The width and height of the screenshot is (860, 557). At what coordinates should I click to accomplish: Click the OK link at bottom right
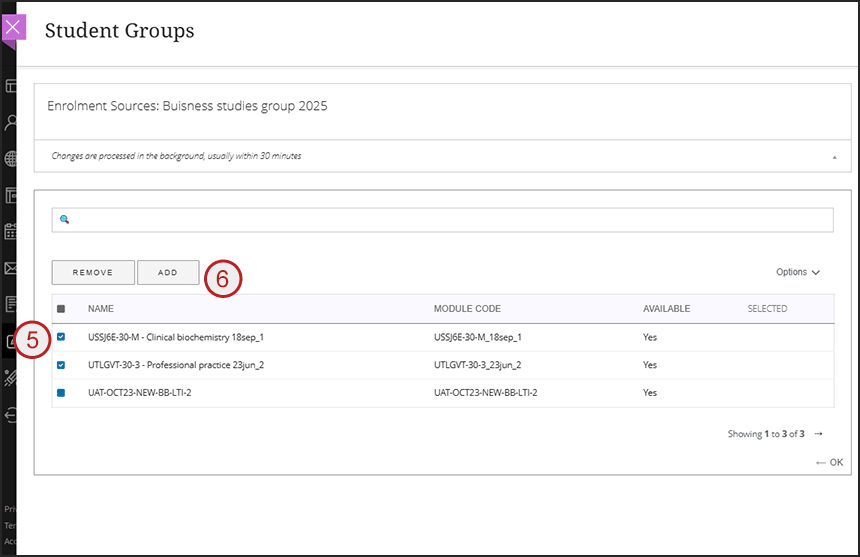coord(829,462)
